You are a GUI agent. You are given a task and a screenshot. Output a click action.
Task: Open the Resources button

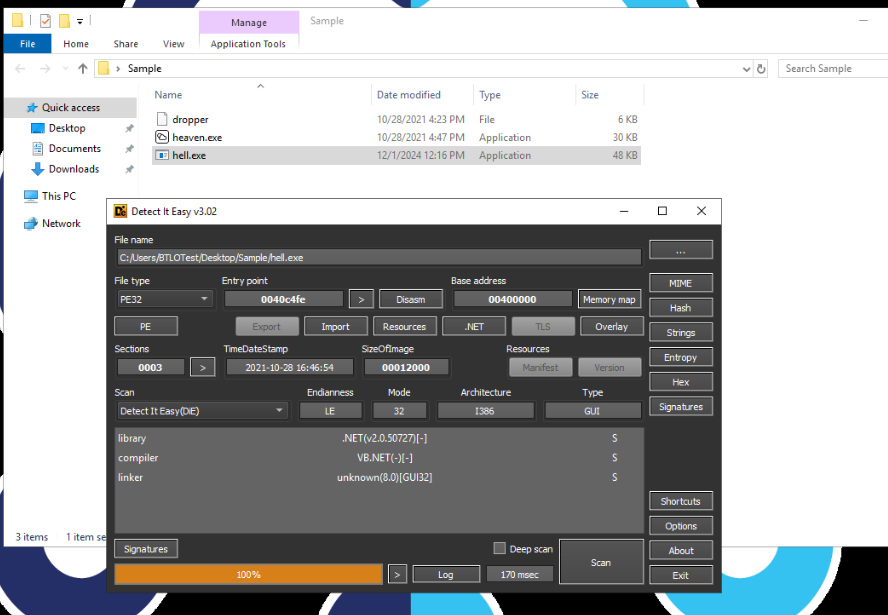(x=404, y=326)
